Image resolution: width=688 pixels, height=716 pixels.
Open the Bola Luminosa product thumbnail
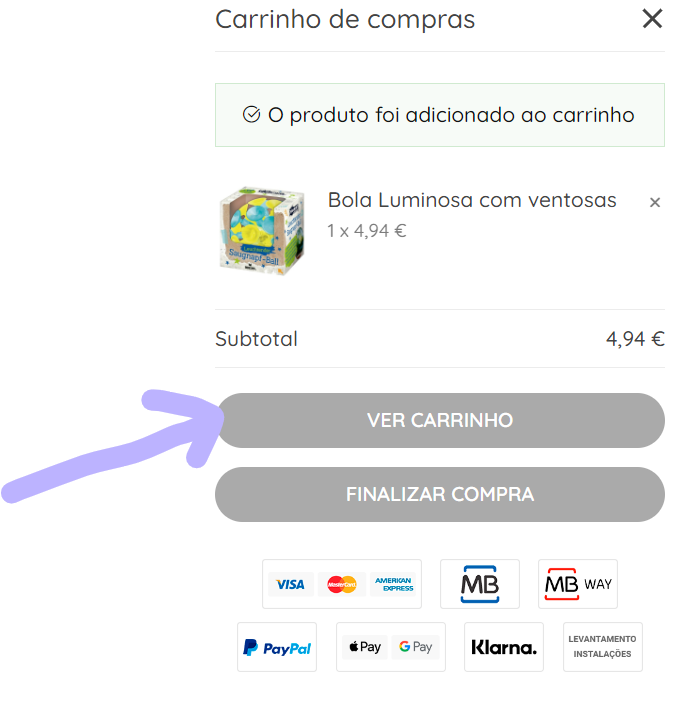pyautogui.click(x=262, y=231)
